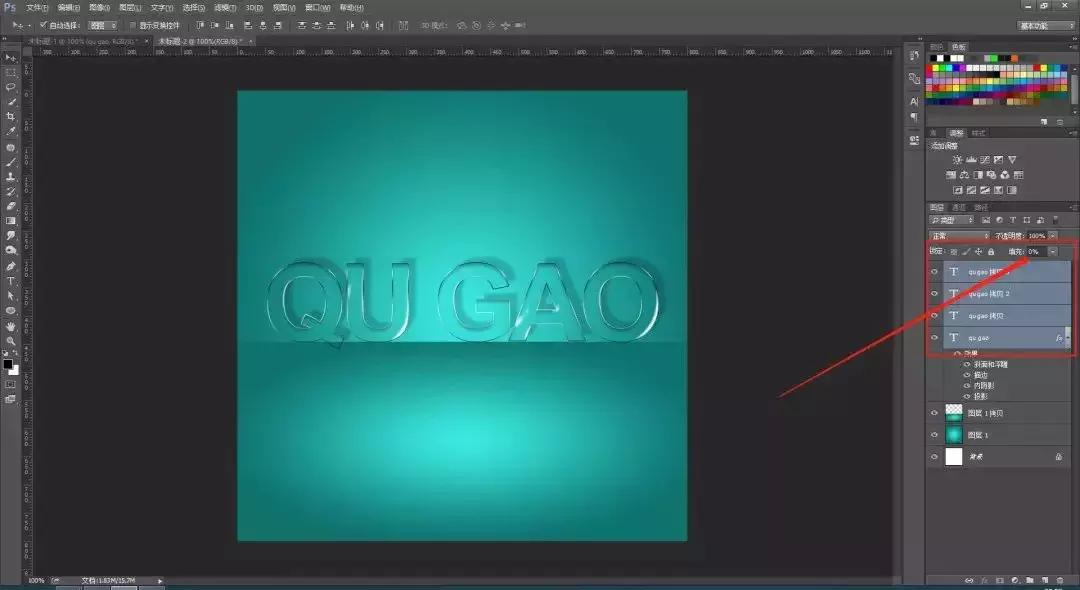1080x590 pixels.
Task: Filter layers by type layers icon
Action: point(1013,220)
